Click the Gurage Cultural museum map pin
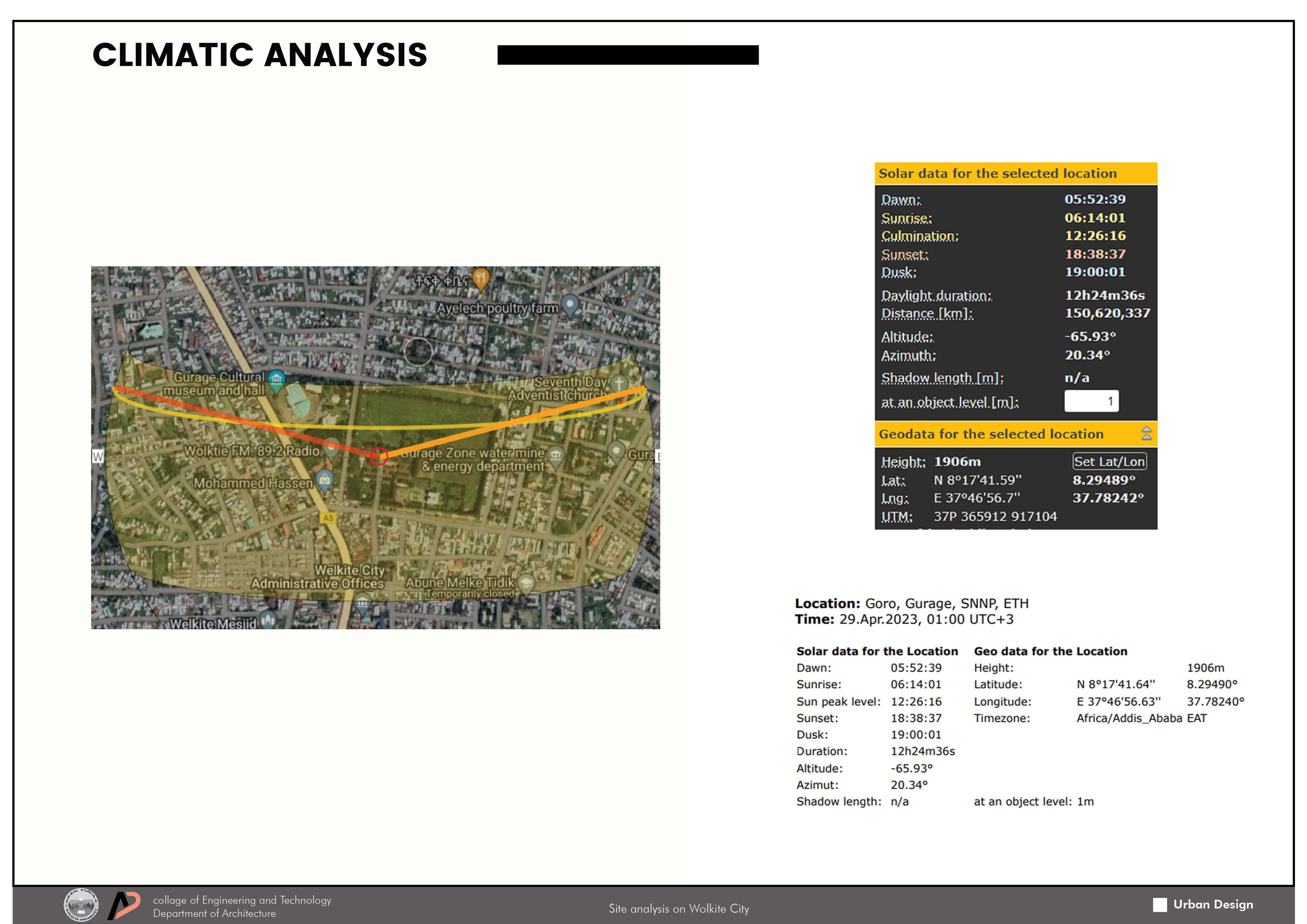This screenshot has height=924, width=1307. coord(276,380)
